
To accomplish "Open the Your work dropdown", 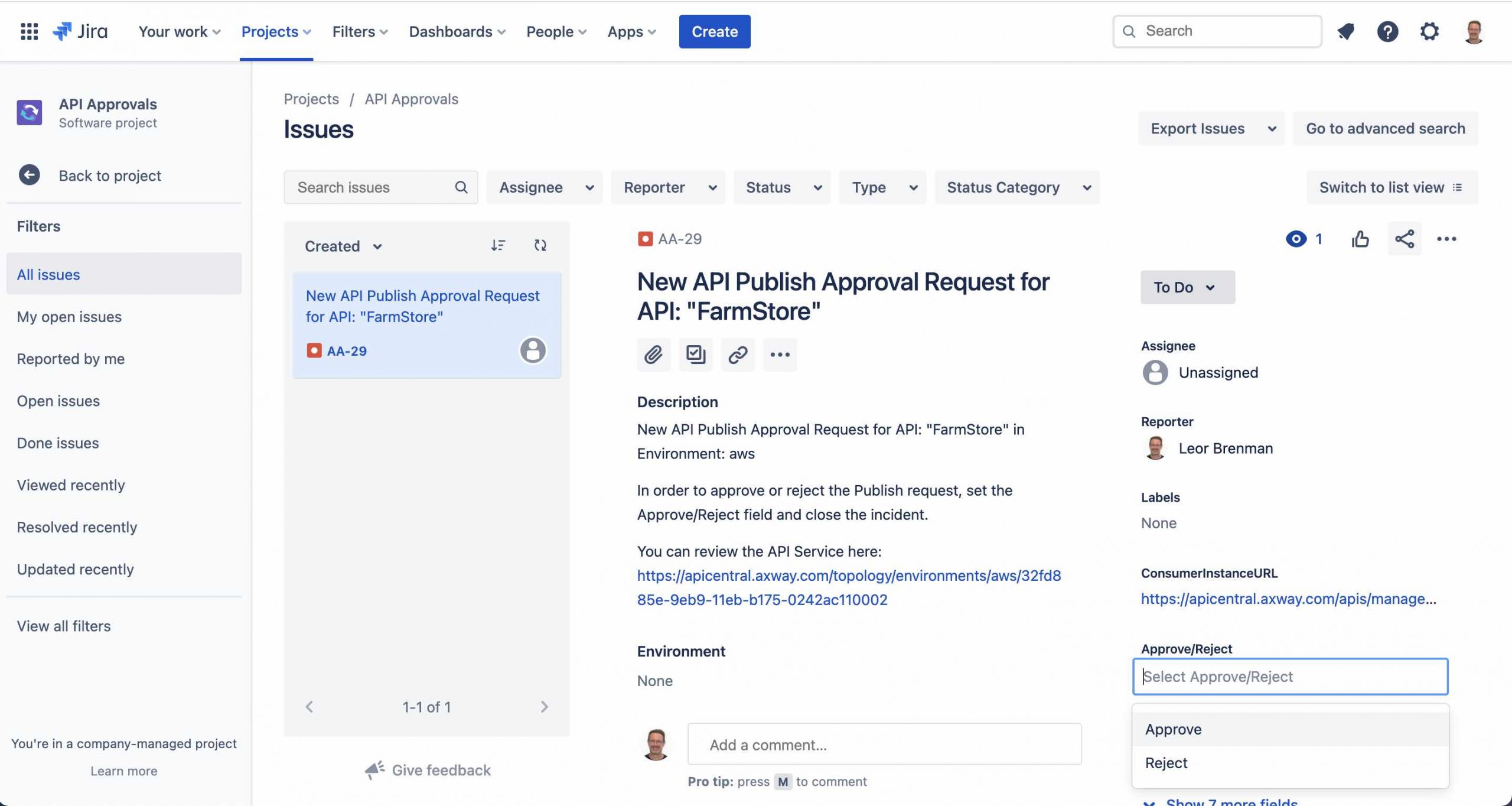I will [x=180, y=31].
